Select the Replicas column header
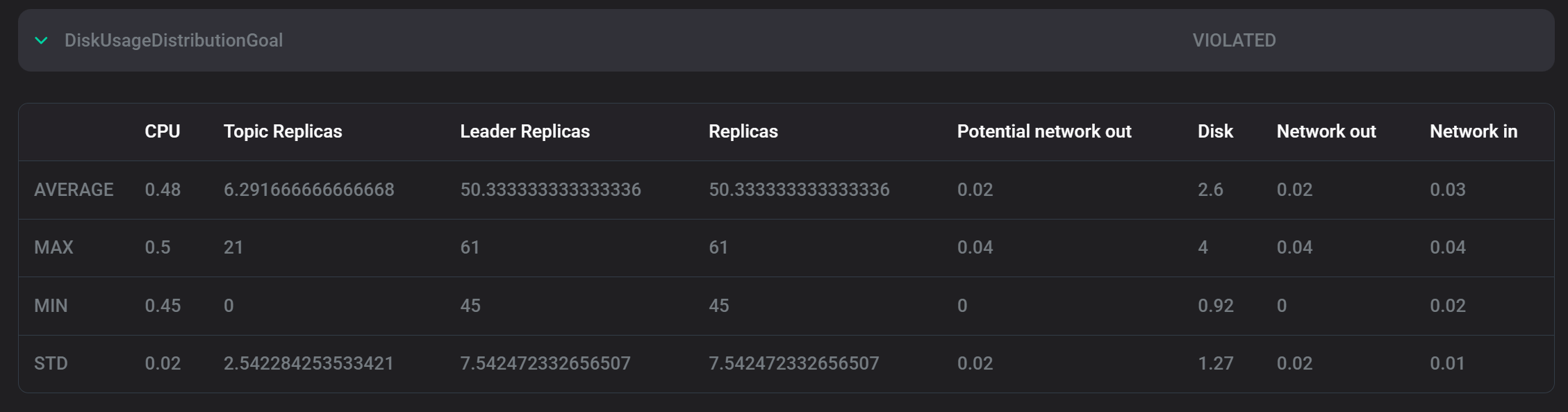This screenshot has height=412, width=1568. pos(743,131)
